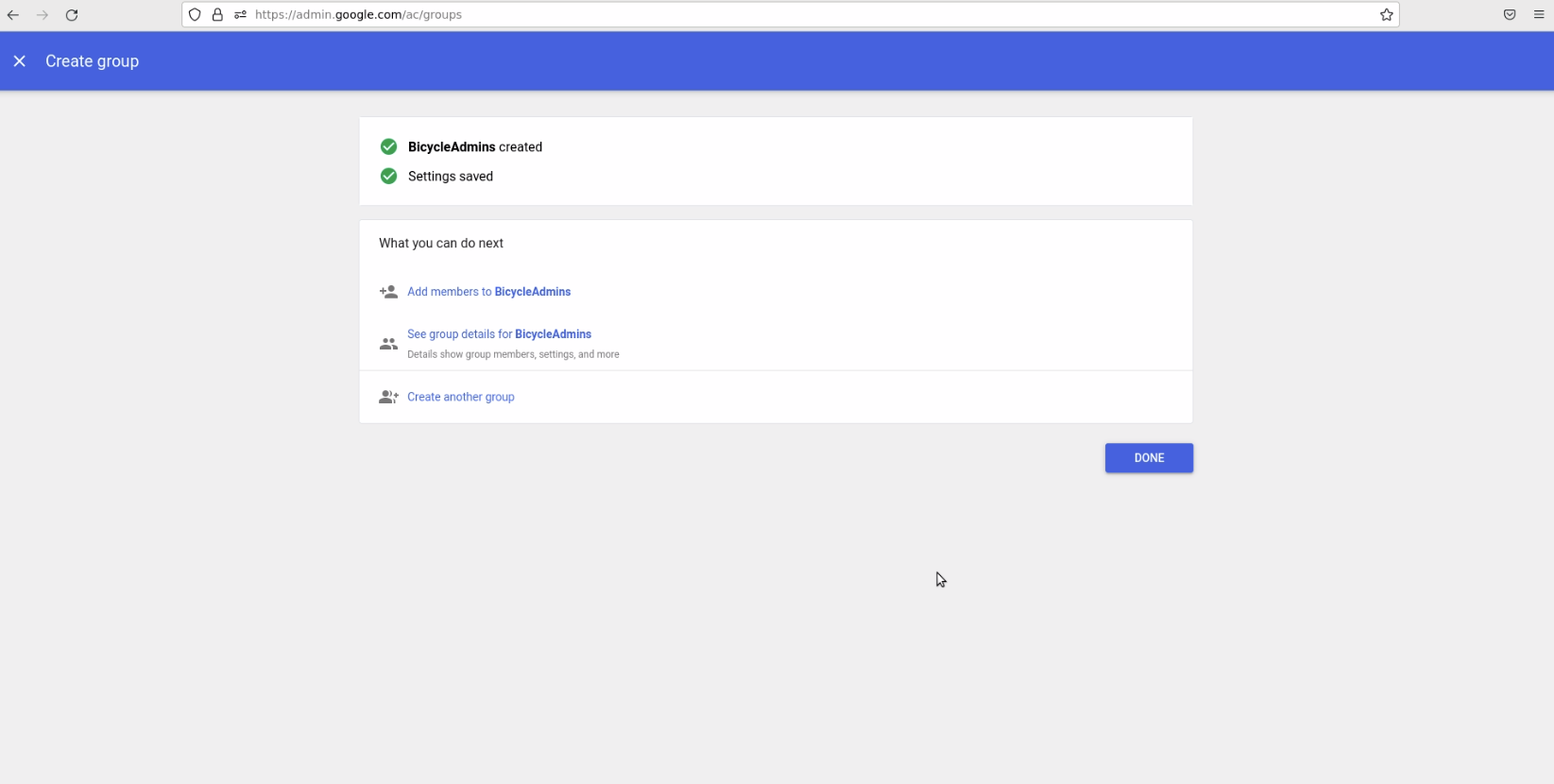Click the add-member person icon
Image resolution: width=1554 pixels, height=784 pixels.
(x=388, y=292)
